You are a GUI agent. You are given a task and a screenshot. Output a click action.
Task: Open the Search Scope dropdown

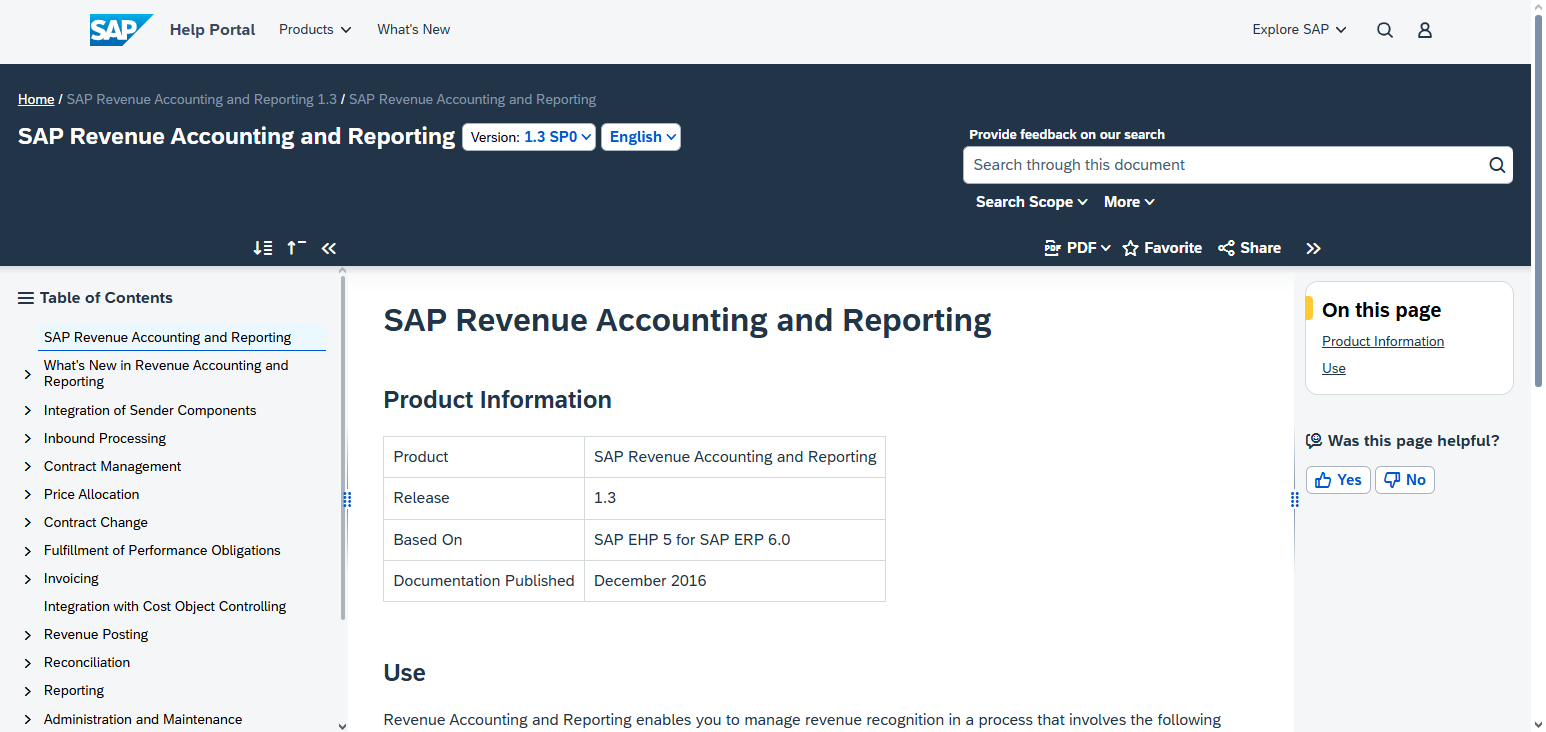click(1031, 202)
